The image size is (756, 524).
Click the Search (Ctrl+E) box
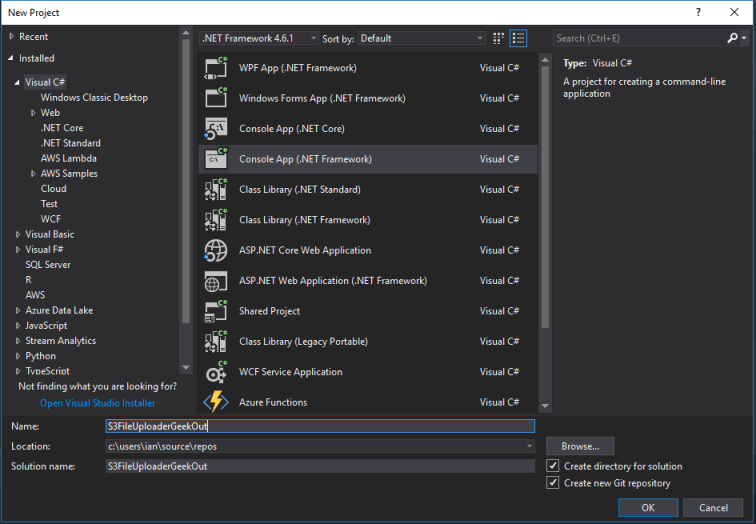[639, 38]
